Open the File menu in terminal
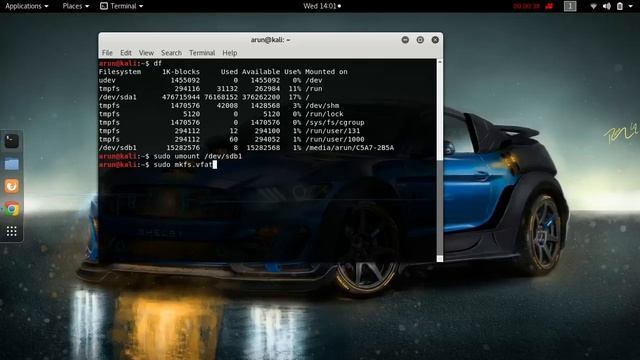 [107, 53]
